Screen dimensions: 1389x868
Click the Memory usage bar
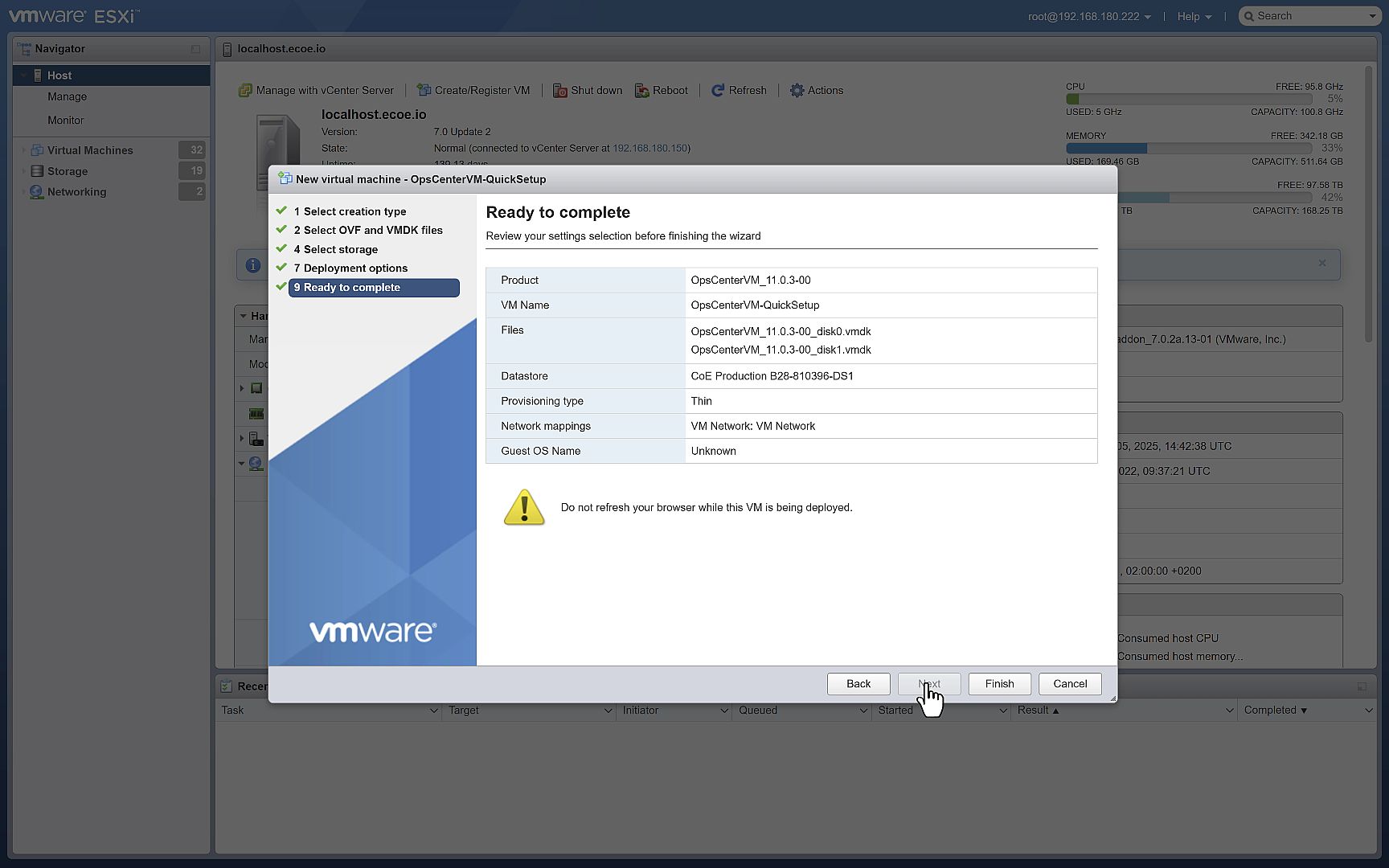tap(1189, 149)
